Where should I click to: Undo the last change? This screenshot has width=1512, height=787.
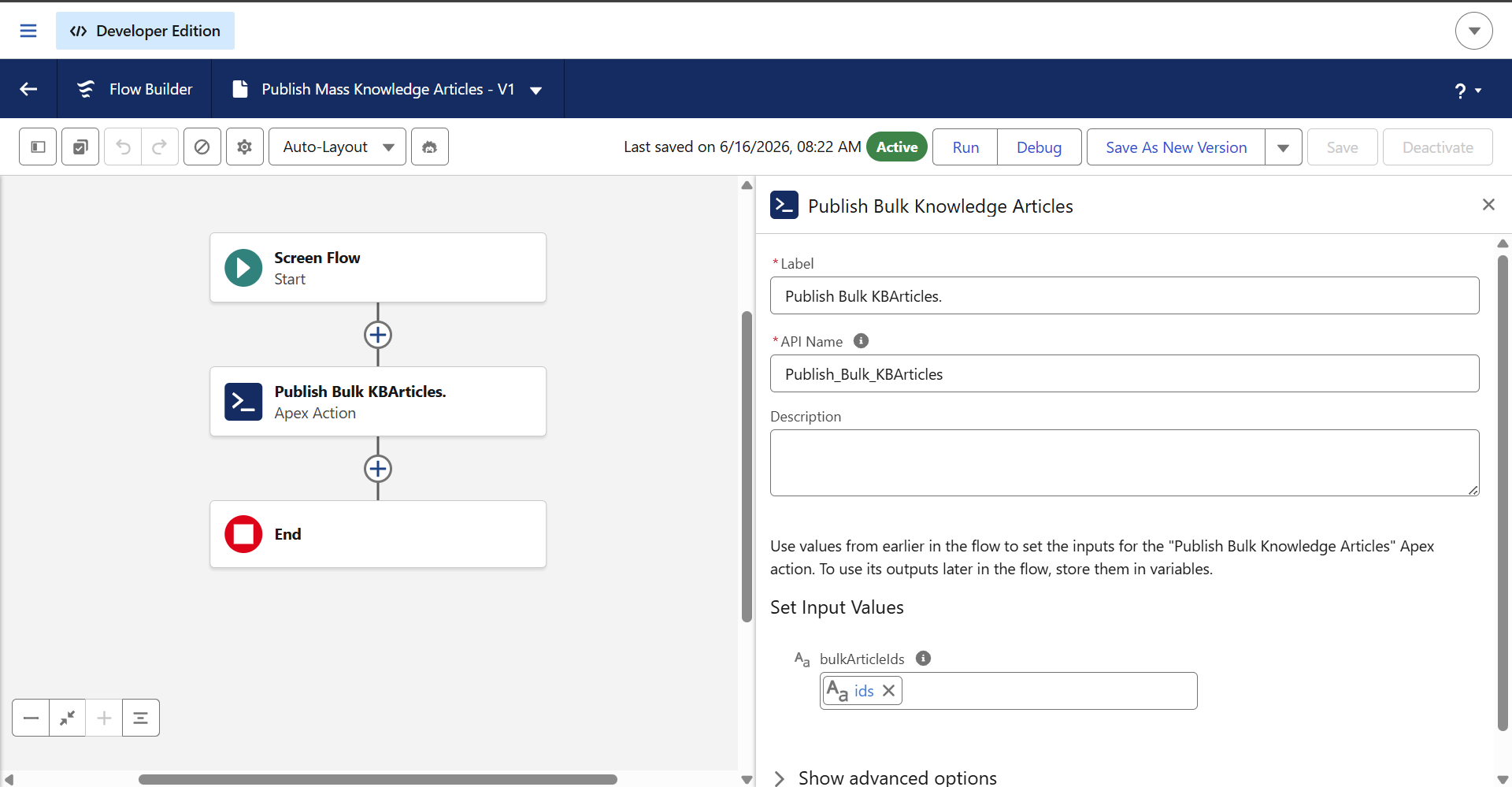pos(123,147)
